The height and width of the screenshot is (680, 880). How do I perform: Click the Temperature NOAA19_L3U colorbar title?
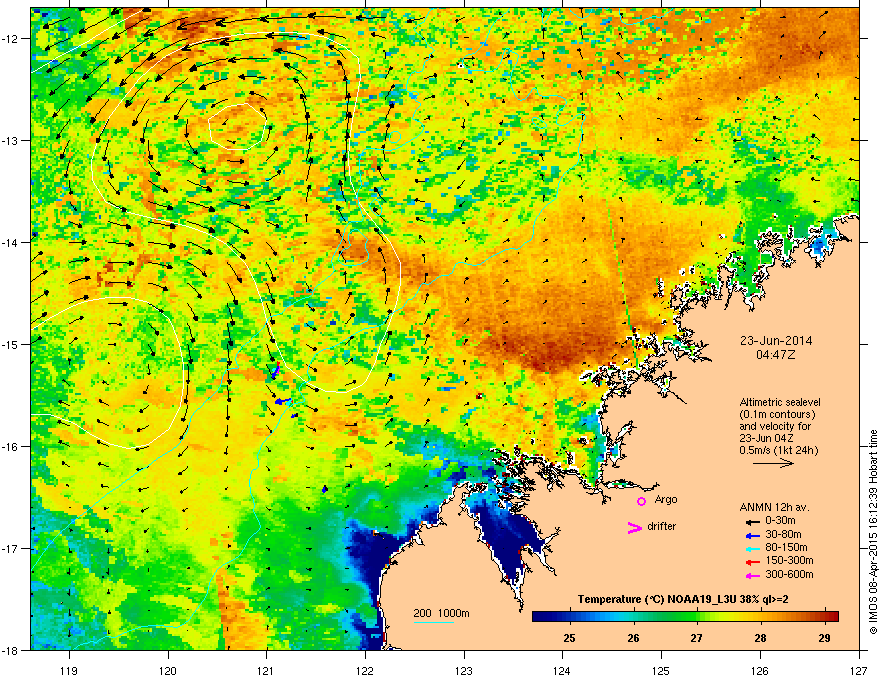tap(683, 599)
